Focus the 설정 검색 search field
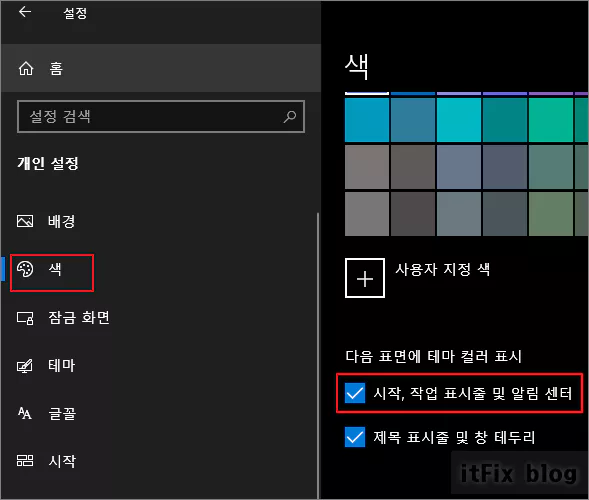 tap(161, 116)
